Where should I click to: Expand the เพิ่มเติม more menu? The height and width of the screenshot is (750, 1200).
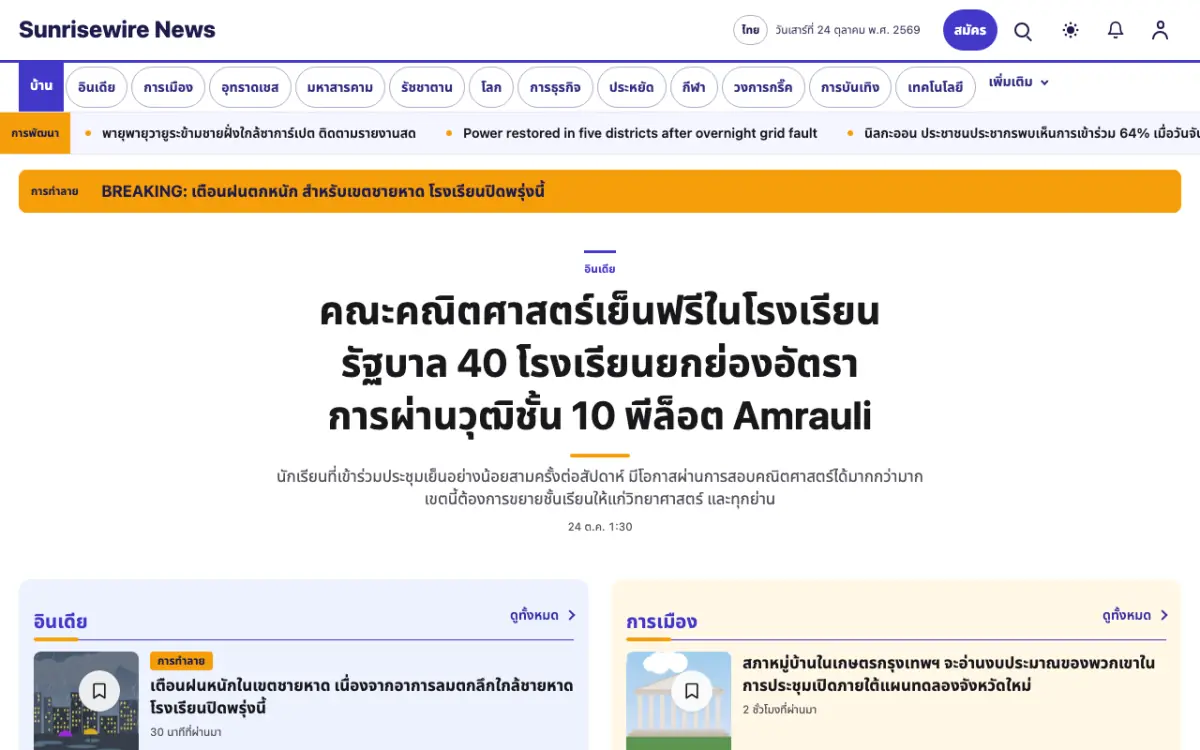click(x=1019, y=82)
